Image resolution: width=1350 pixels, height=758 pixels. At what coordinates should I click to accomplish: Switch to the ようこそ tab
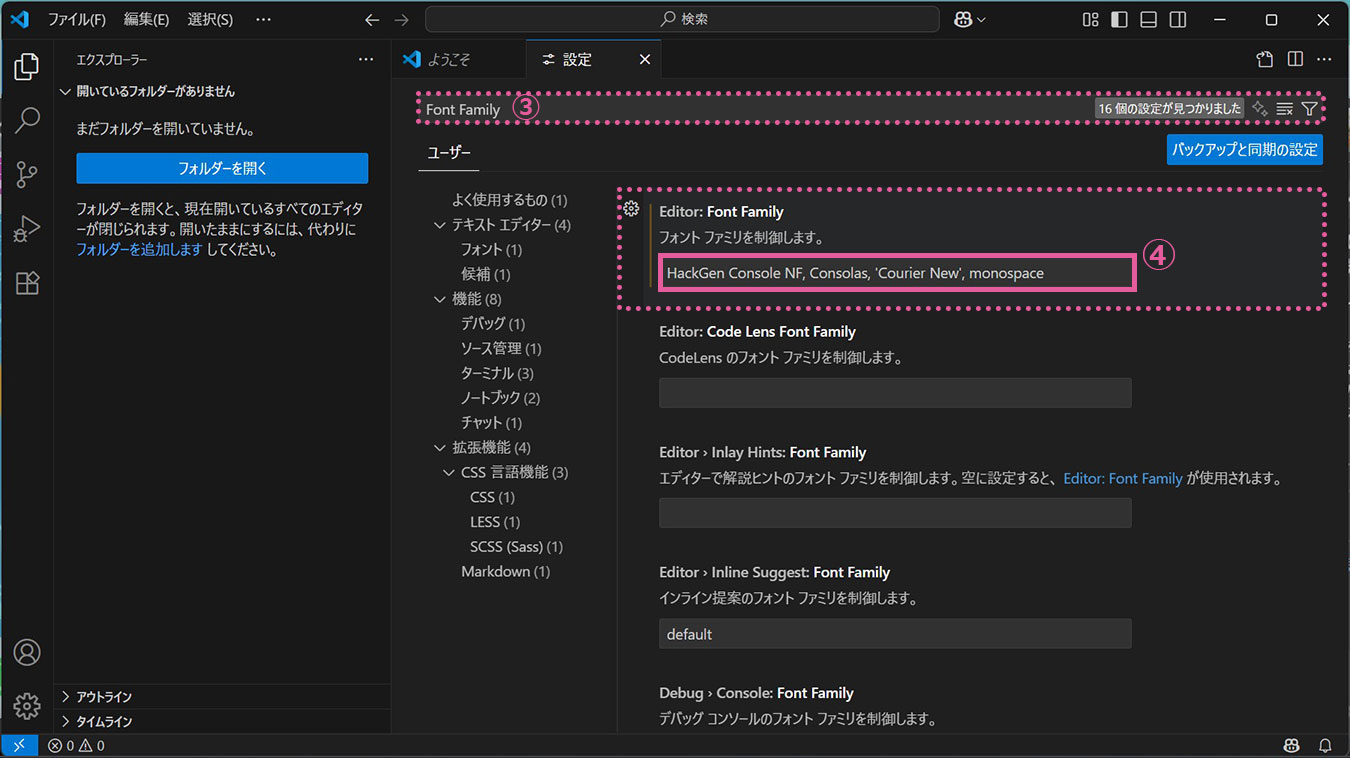click(x=458, y=60)
